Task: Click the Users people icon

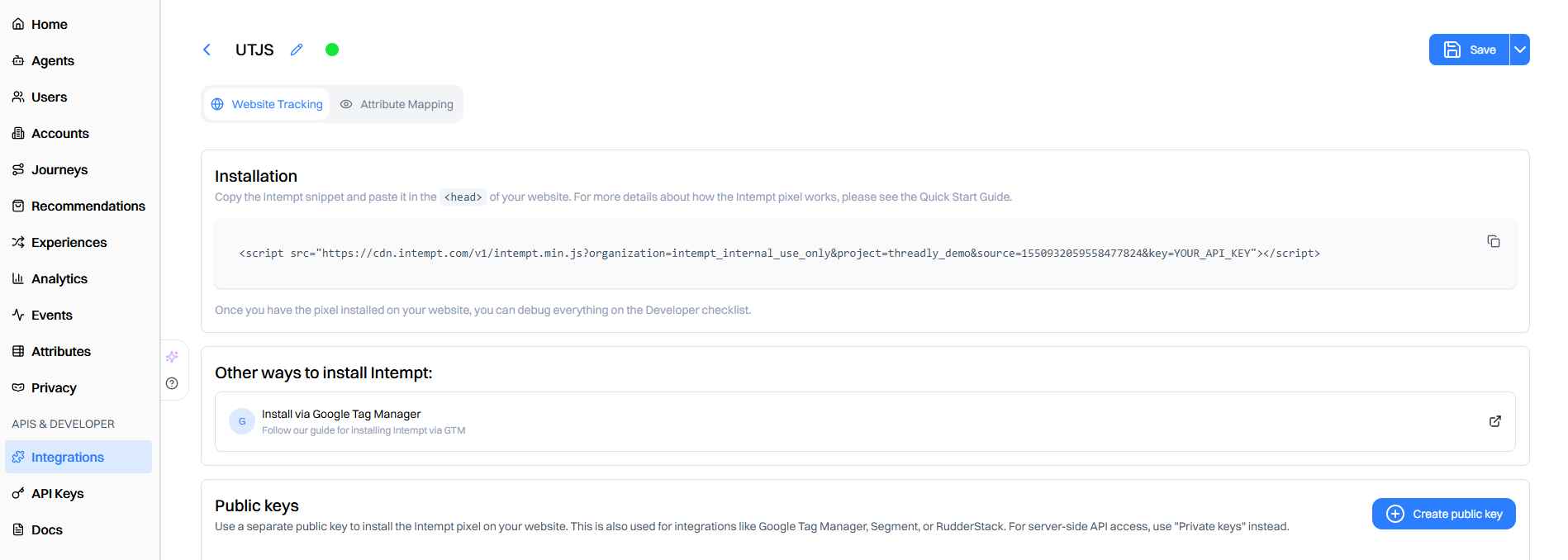Action: [x=18, y=97]
